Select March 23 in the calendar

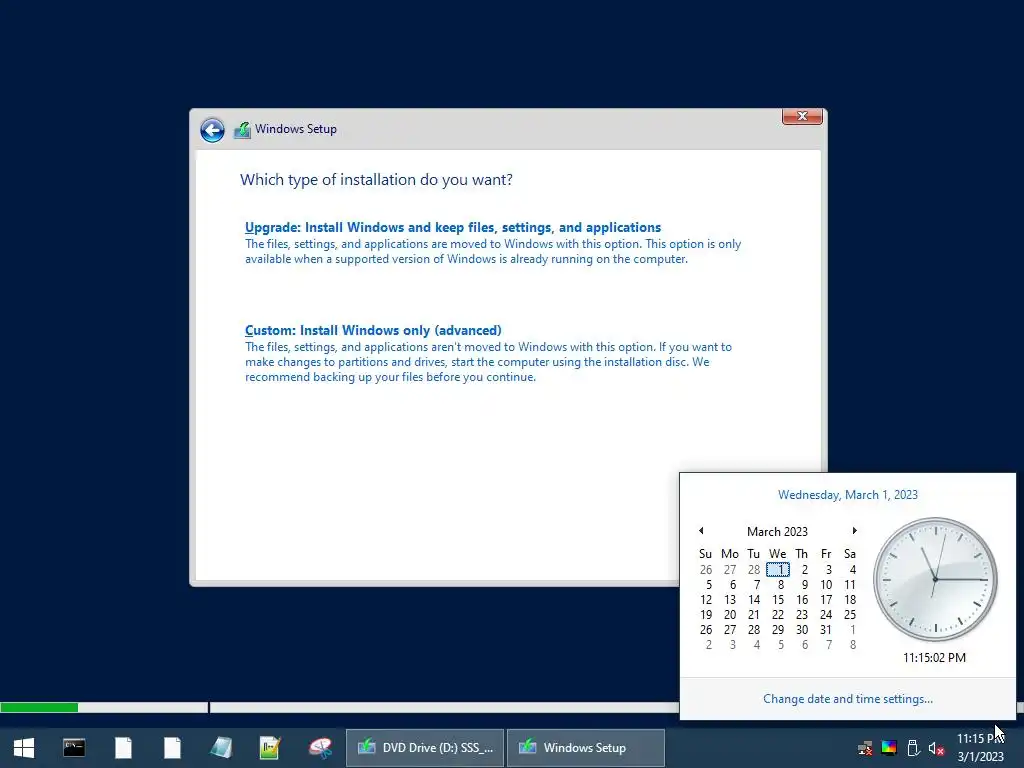click(802, 615)
